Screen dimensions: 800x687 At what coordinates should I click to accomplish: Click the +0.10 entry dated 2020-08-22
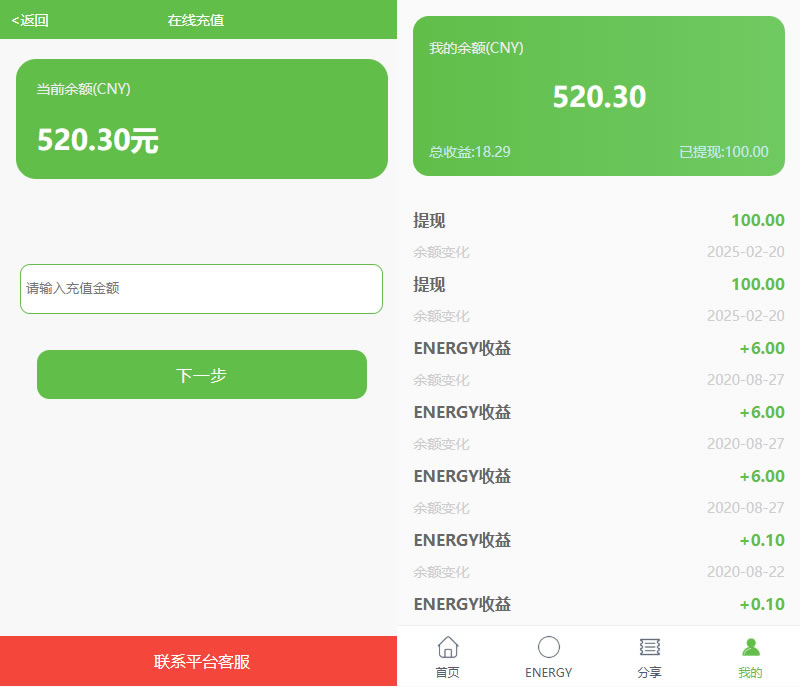pyautogui.click(x=762, y=540)
